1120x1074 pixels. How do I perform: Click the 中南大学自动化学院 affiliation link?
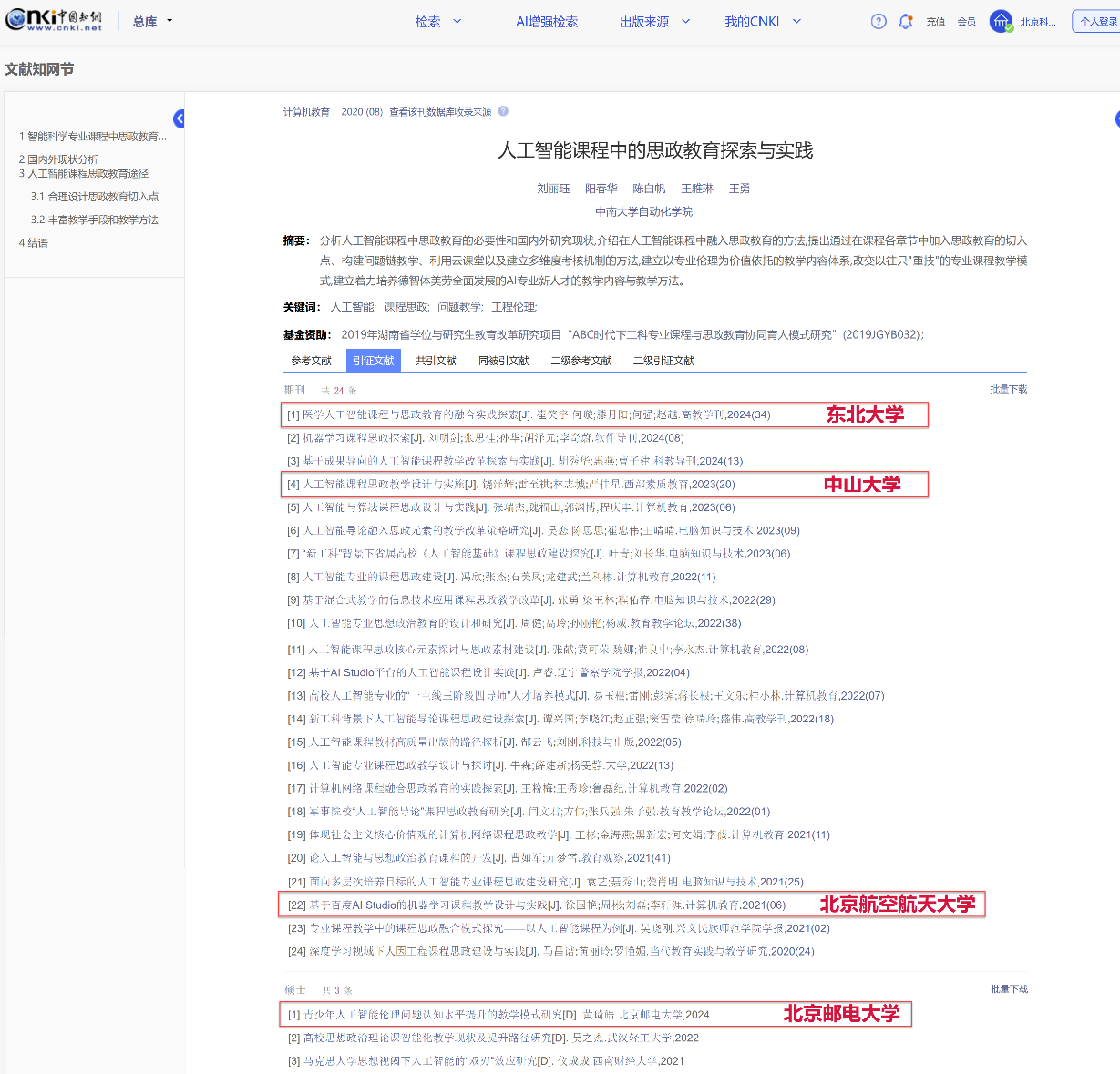click(643, 211)
